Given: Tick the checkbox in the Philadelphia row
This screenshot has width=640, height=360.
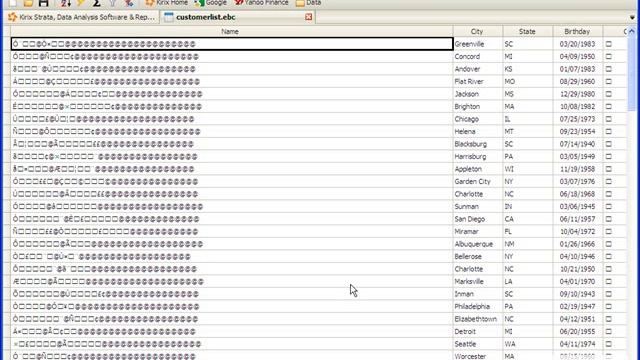Looking at the screenshot, I should tap(609, 307).
